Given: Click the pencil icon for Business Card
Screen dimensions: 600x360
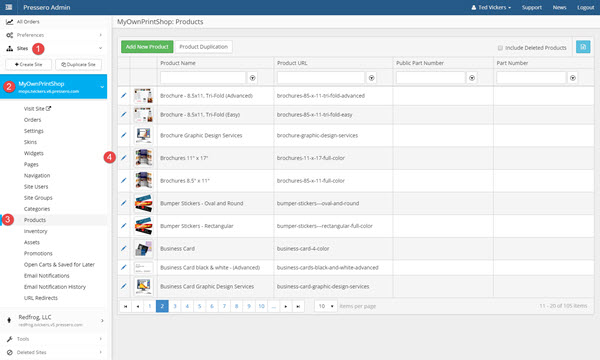Looking at the screenshot, I should point(124,248).
